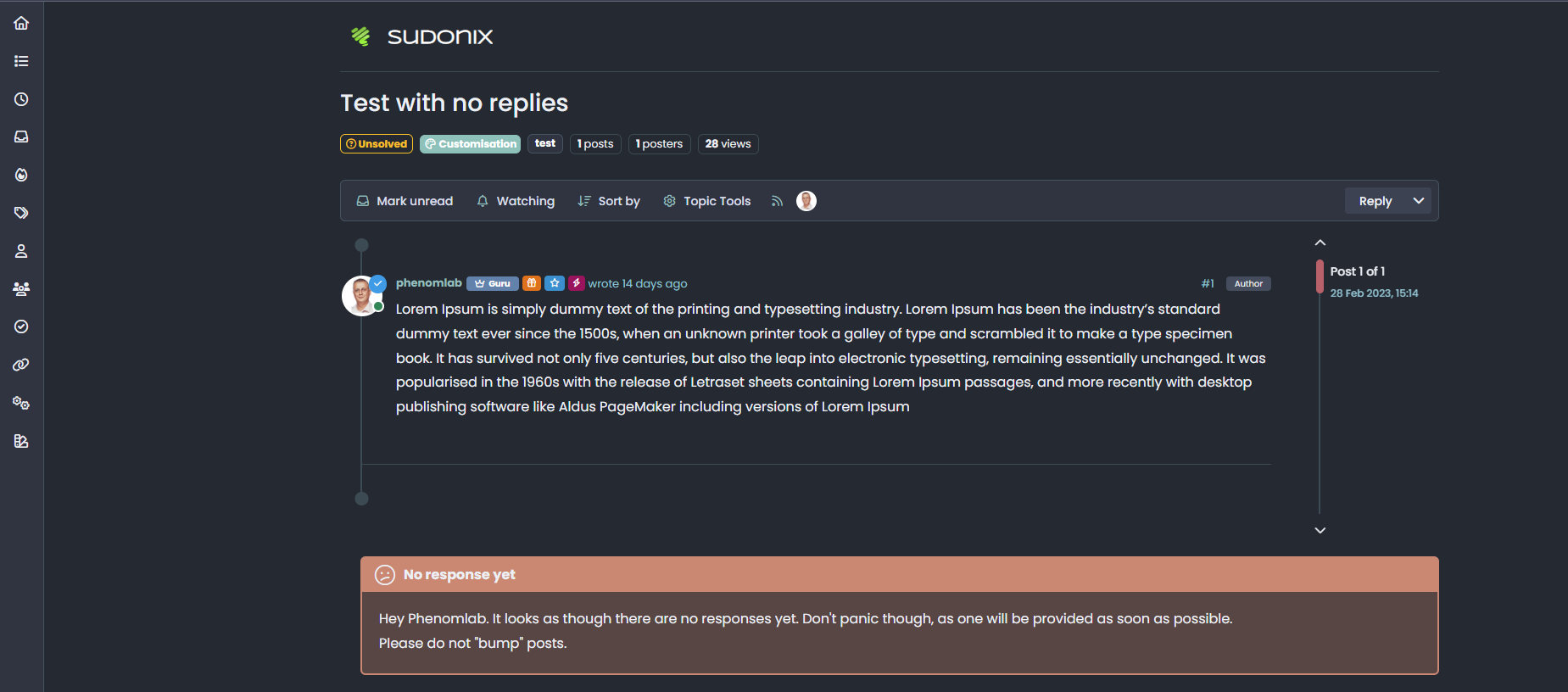Open the Popular flame icon in the sidebar
1568x692 pixels.
pos(21,175)
